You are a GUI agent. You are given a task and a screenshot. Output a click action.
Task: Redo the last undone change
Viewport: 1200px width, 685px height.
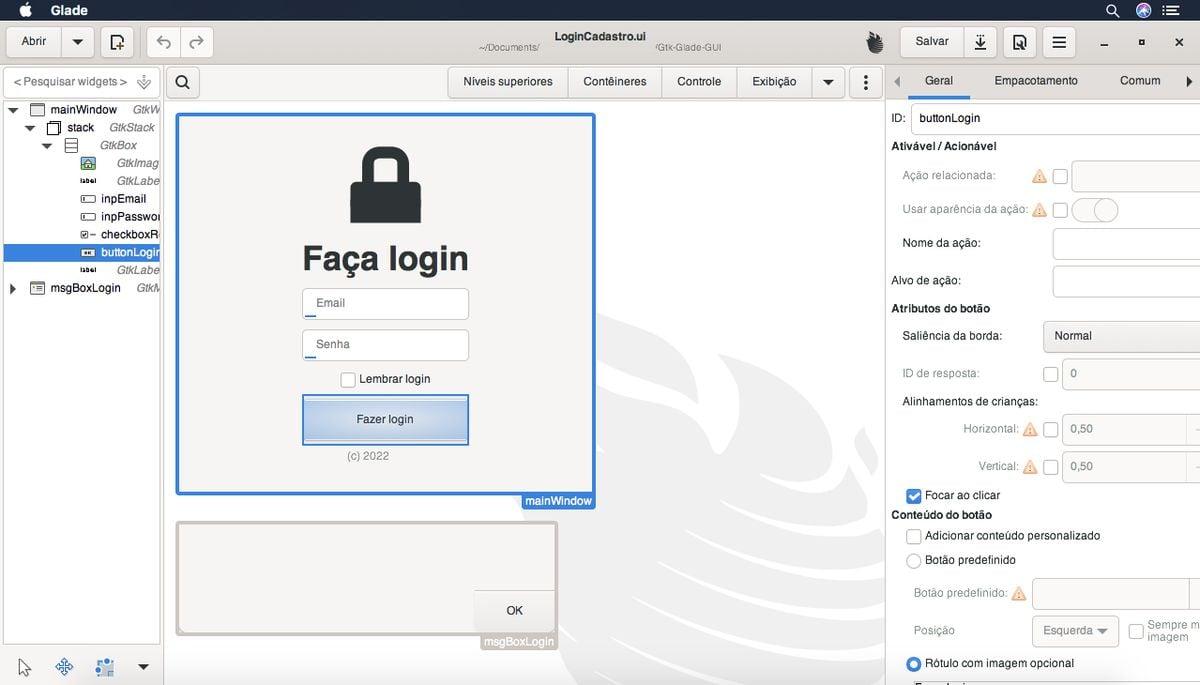(x=196, y=42)
